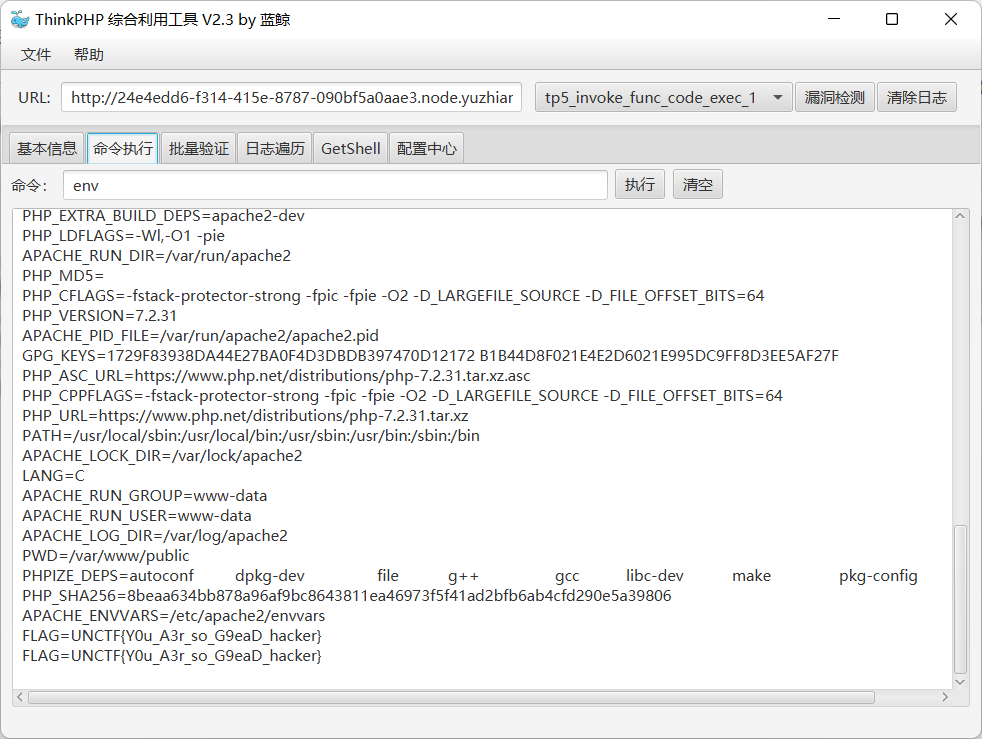The height and width of the screenshot is (739, 982).
Task: Click the APACHE_PID_FILE line
Action: coord(200,336)
